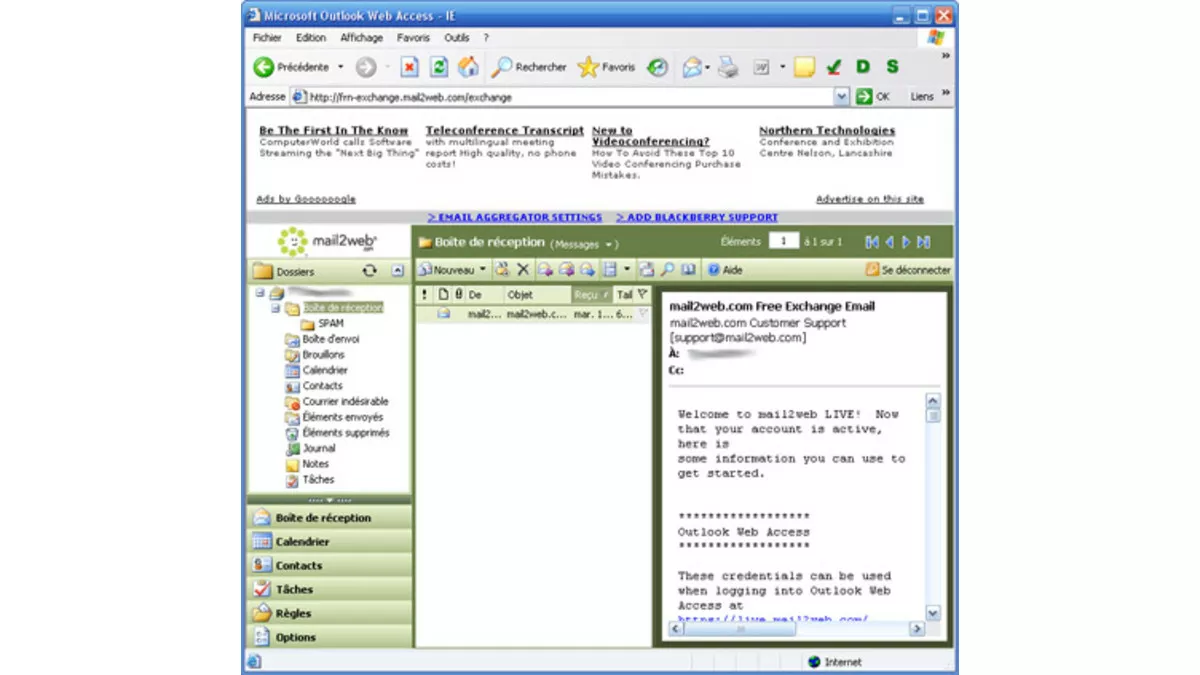This screenshot has width=1200, height=675.
Task: Refresh the page with the reload icon
Action: [438, 66]
